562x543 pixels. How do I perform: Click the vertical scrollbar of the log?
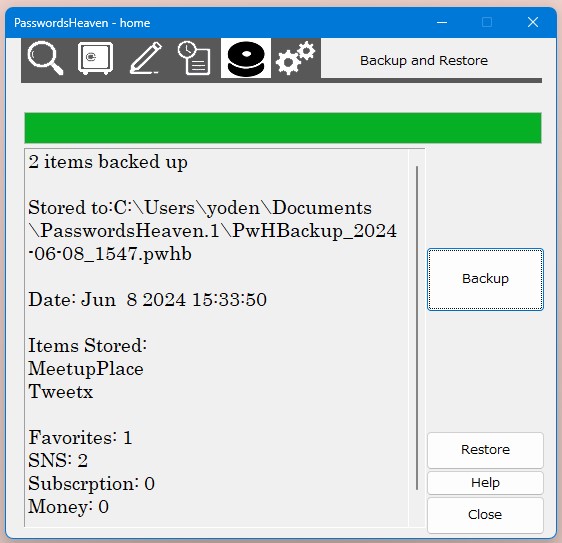point(417,328)
